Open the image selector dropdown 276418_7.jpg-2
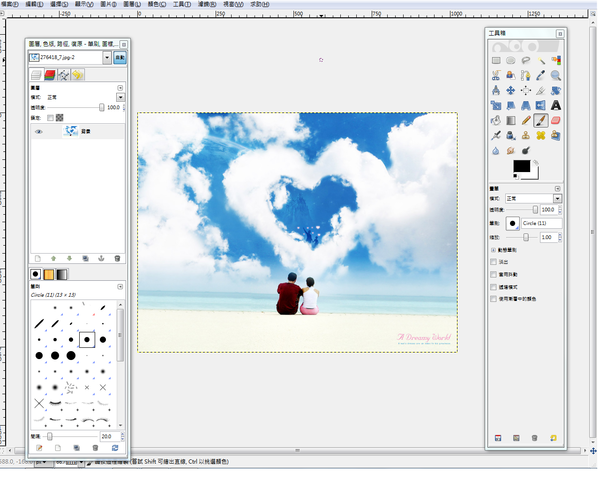 (107, 58)
